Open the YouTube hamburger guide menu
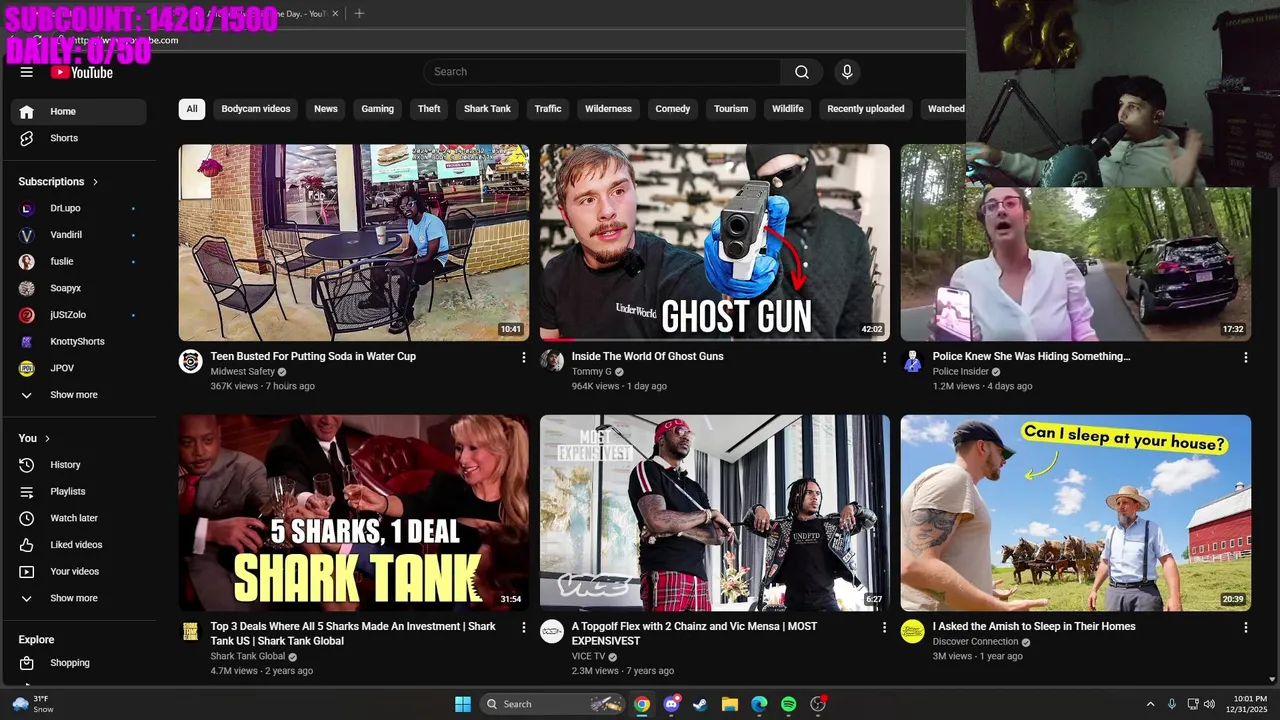 click(27, 72)
